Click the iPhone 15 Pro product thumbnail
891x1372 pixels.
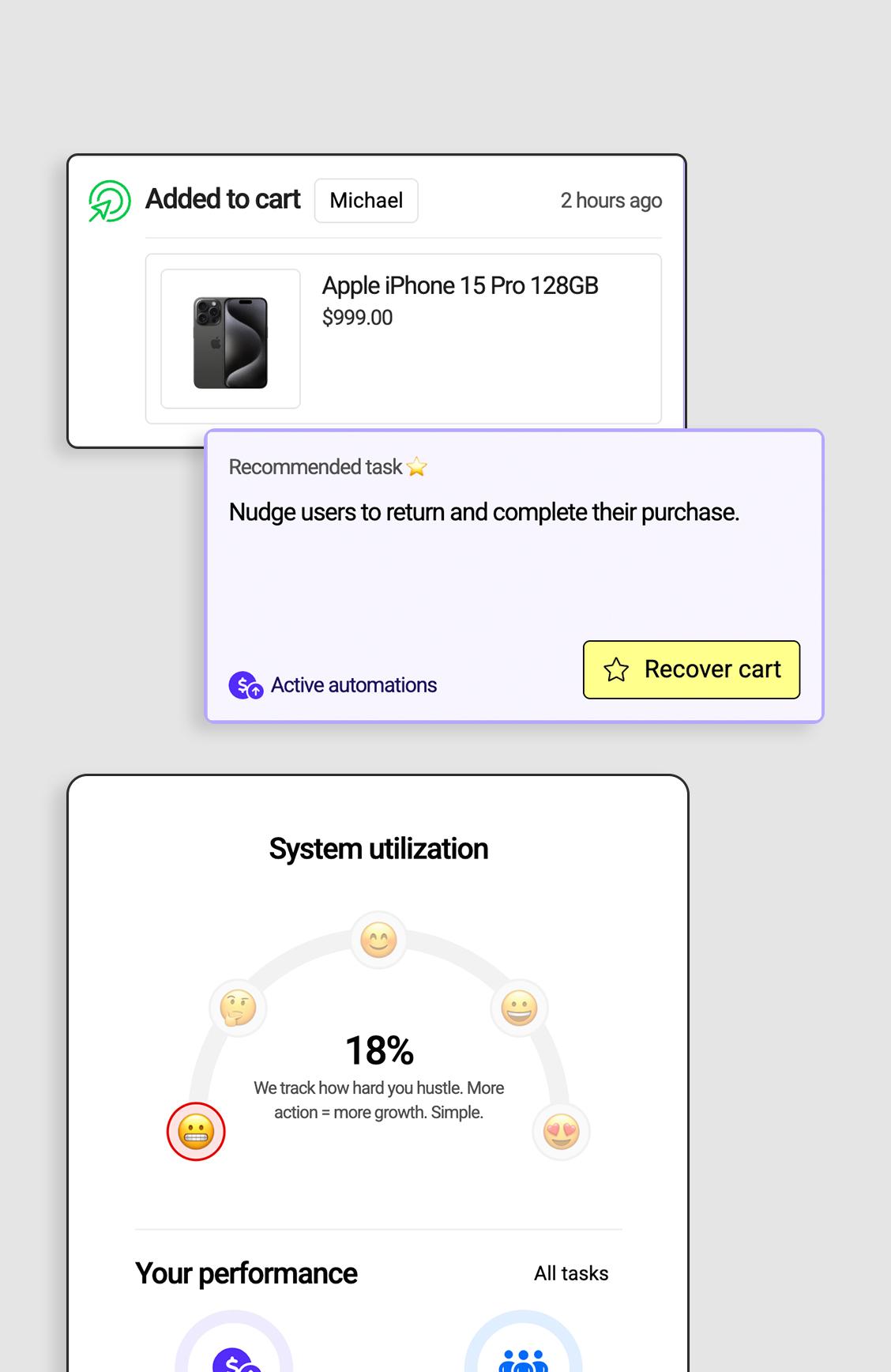coord(231,339)
